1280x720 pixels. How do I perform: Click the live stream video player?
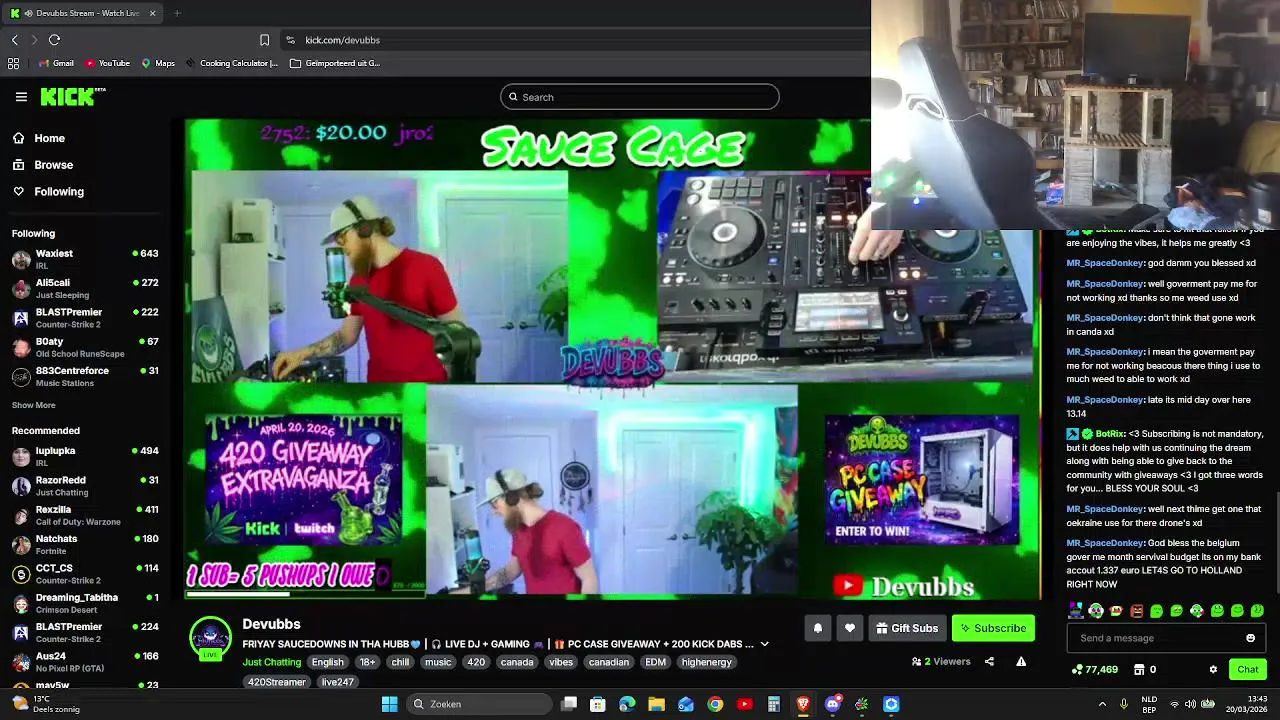(x=612, y=359)
